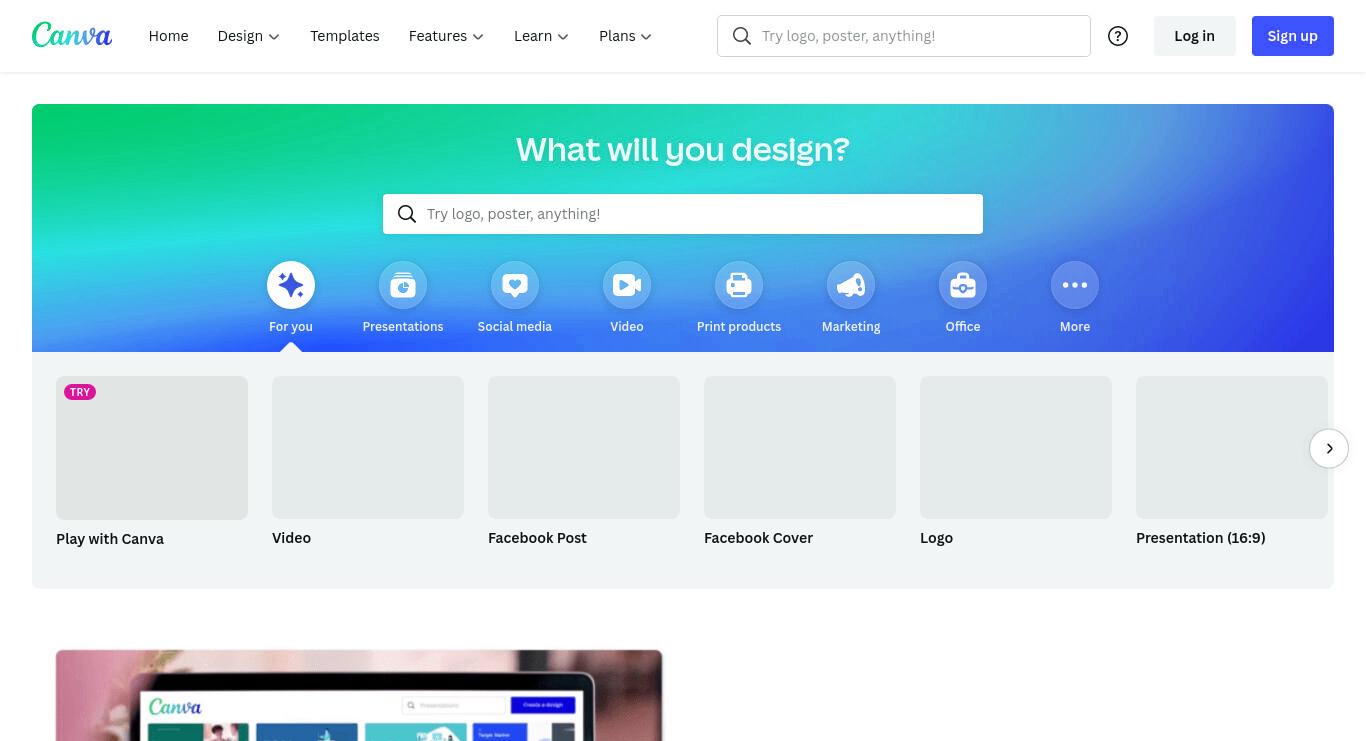Click the 'Facebook Post' label
The width and height of the screenshot is (1366, 741).
pyautogui.click(x=537, y=538)
